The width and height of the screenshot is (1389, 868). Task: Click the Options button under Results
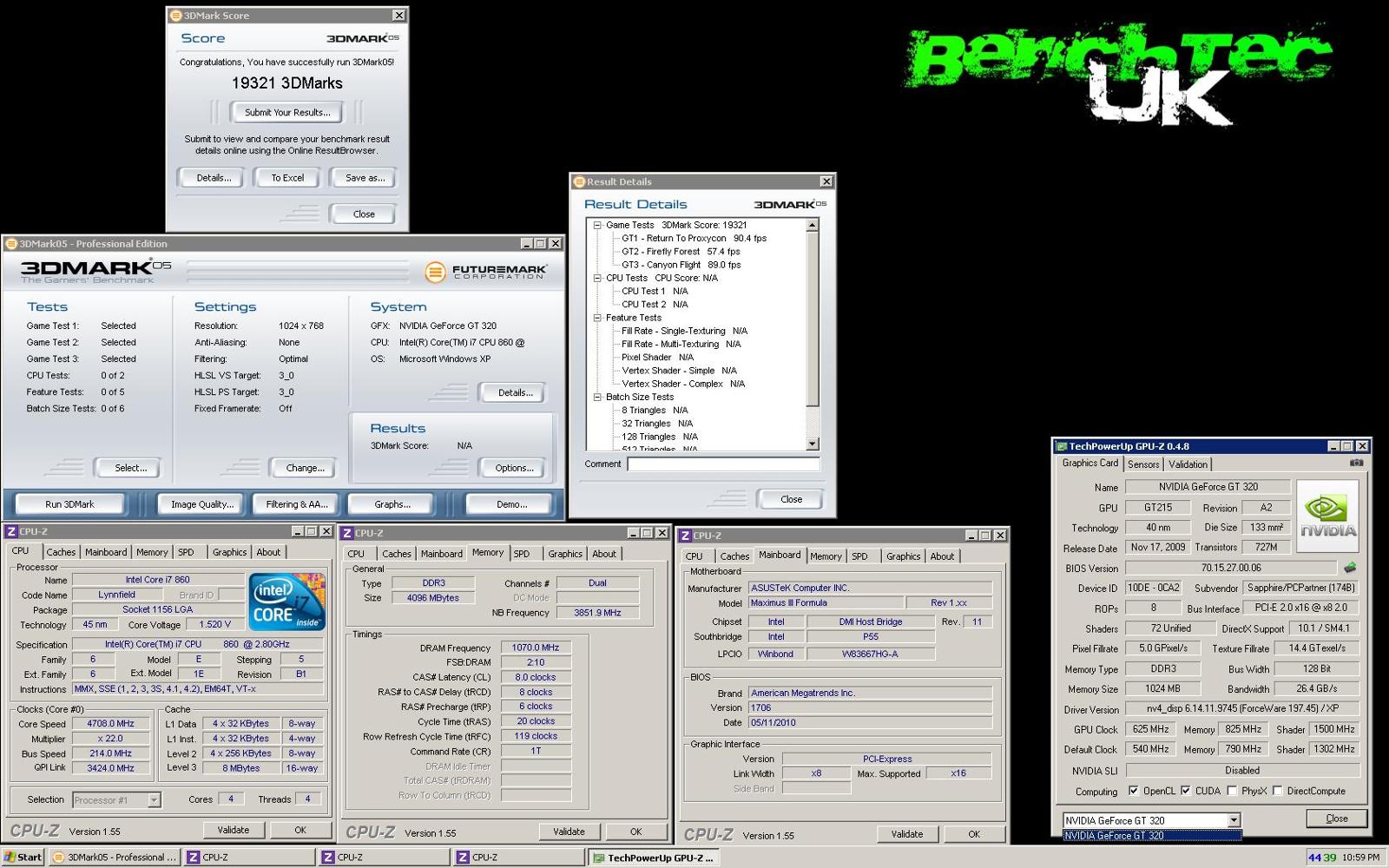tap(514, 468)
